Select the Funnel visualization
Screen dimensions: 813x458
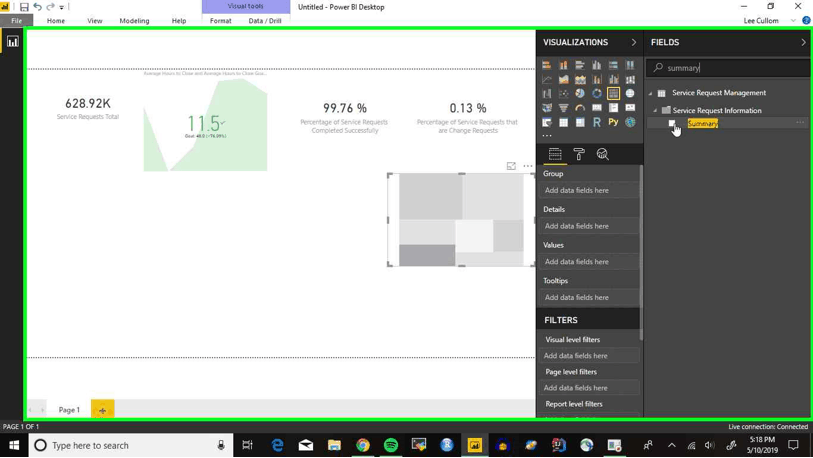tap(563, 108)
